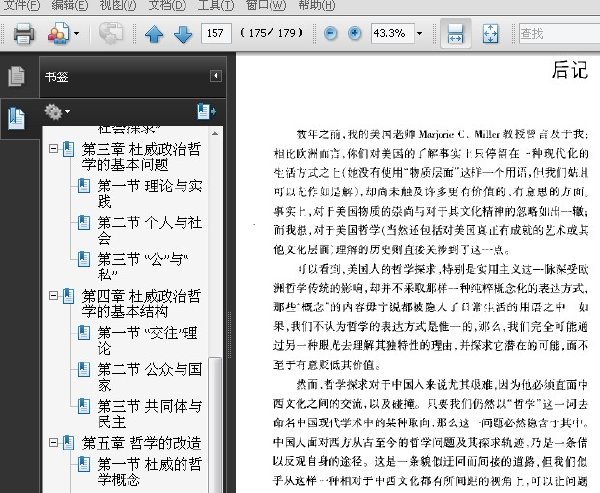600x493 pixels.
Task: Click the collaborate people icon
Action: [59, 33]
